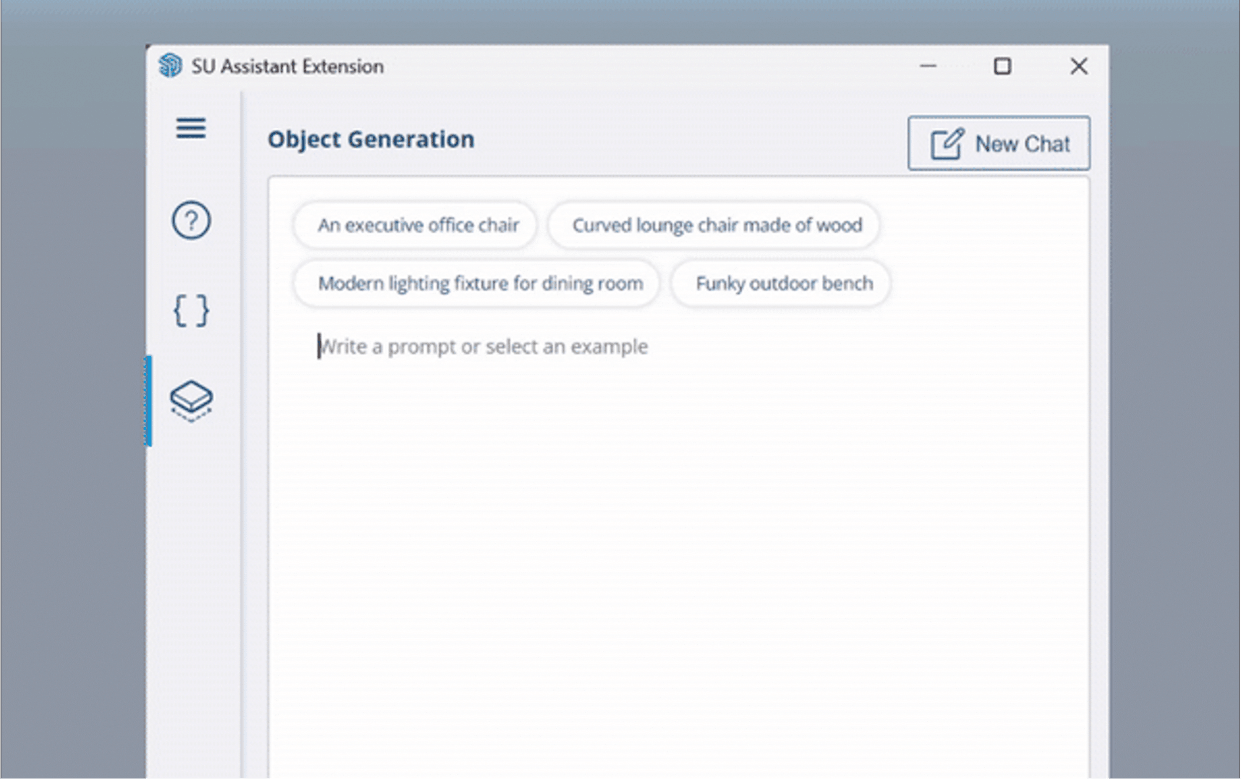Pick 'Curved lounge chair made of wood' prompt
Image resolution: width=1241 pixels, height=779 pixels.
[x=715, y=226]
